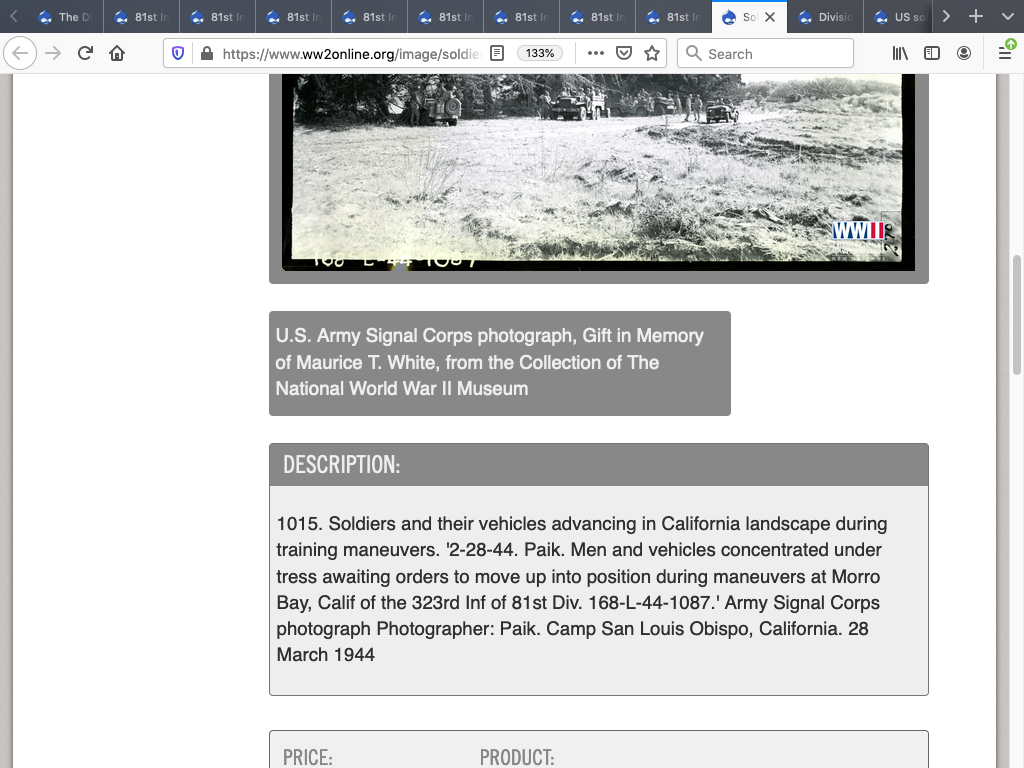Viewport: 1024px width, 768px height.
Task: Open tracking protection shield info
Action: pyautogui.click(x=178, y=54)
